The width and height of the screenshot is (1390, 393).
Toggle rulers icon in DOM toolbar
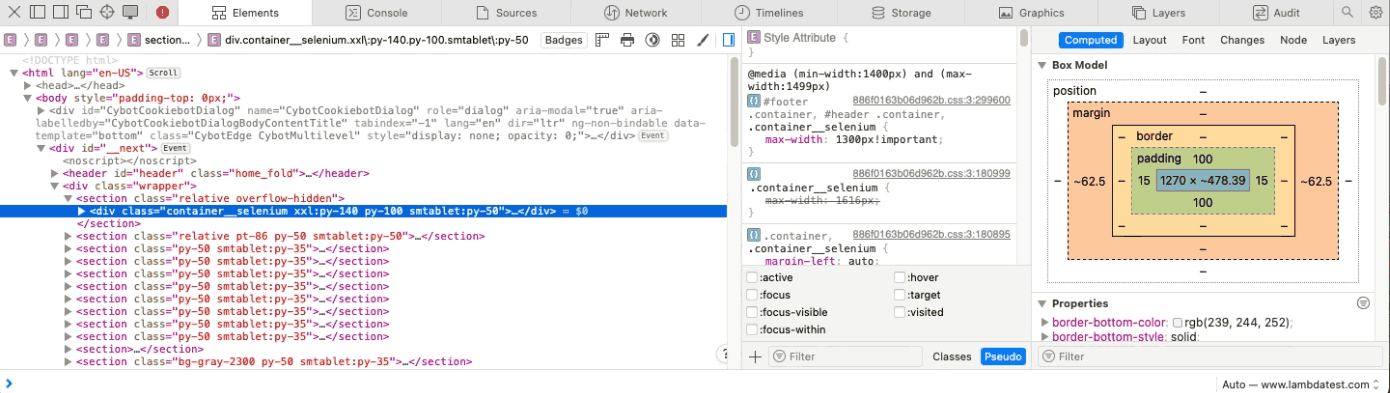coord(602,40)
